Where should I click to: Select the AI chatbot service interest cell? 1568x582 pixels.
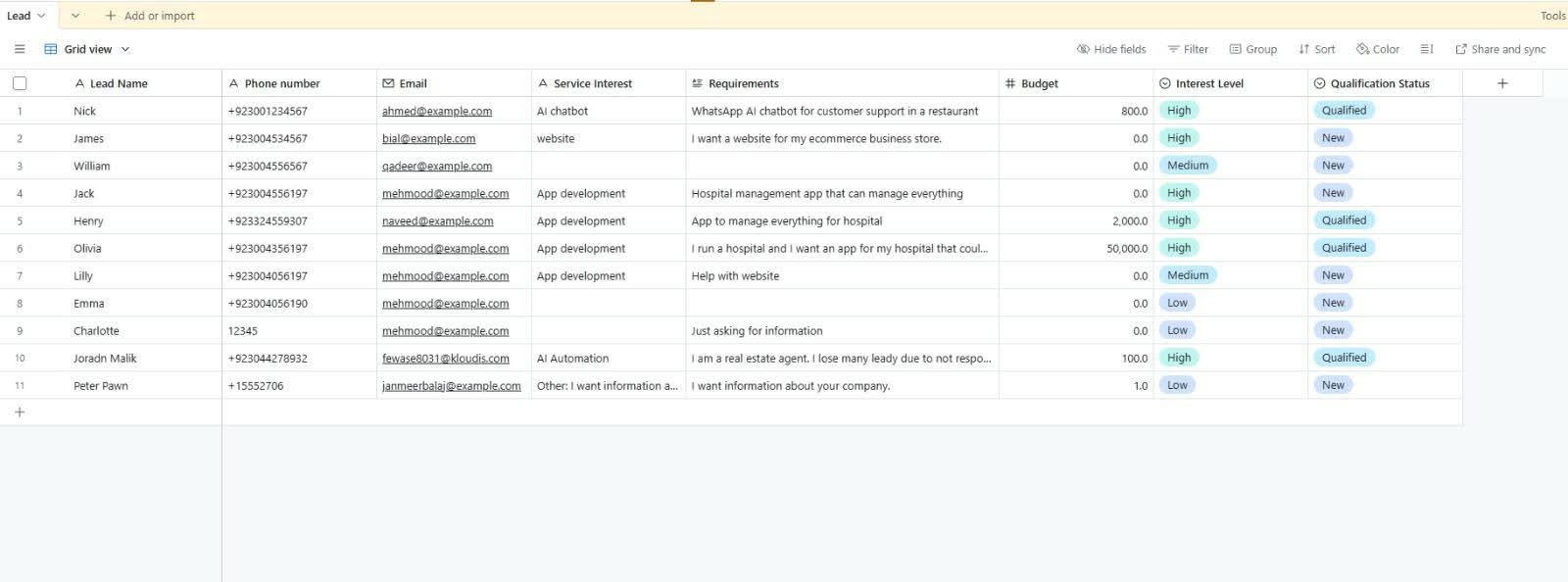(609, 111)
